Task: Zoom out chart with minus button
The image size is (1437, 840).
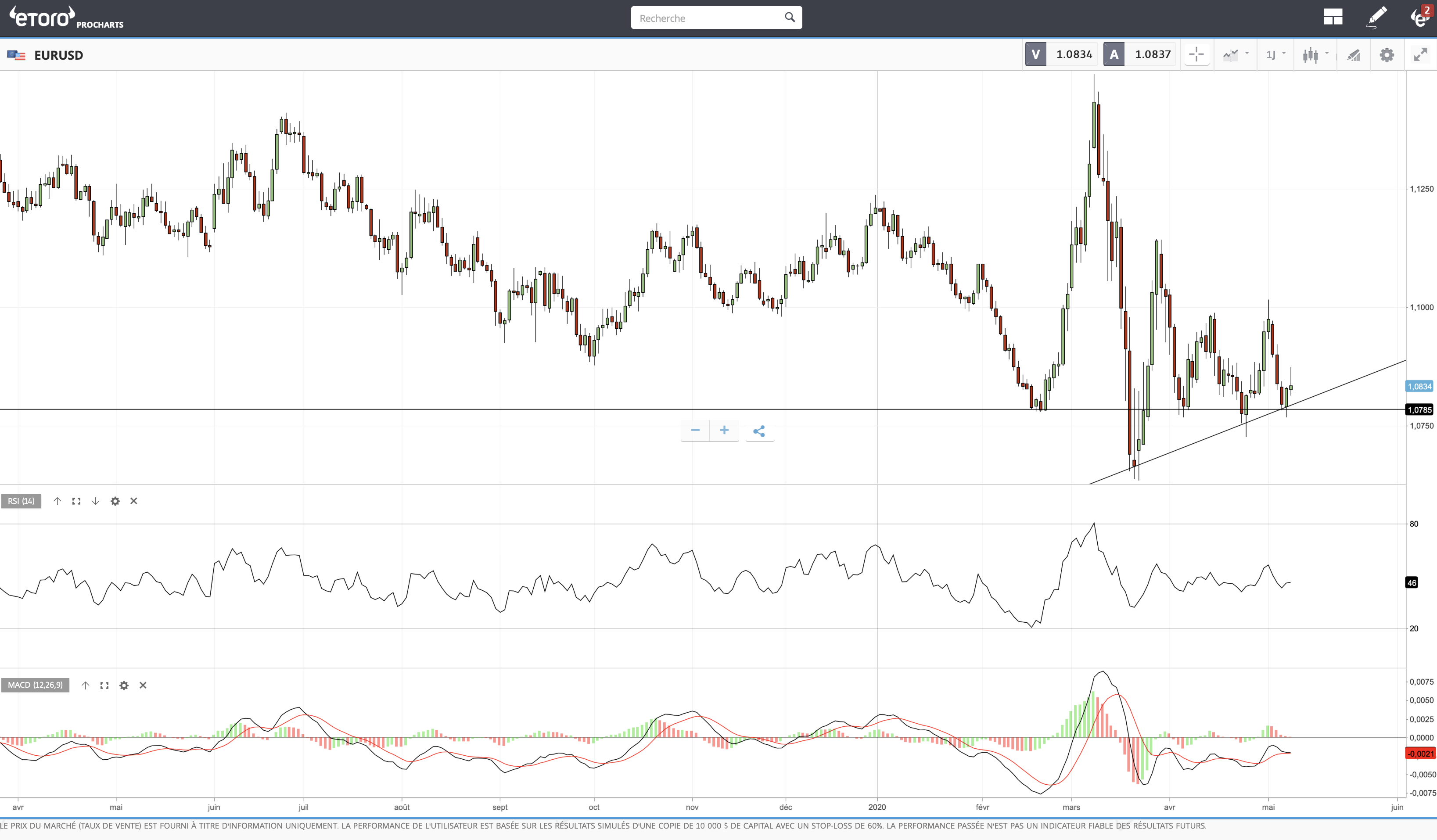Action: (x=695, y=430)
